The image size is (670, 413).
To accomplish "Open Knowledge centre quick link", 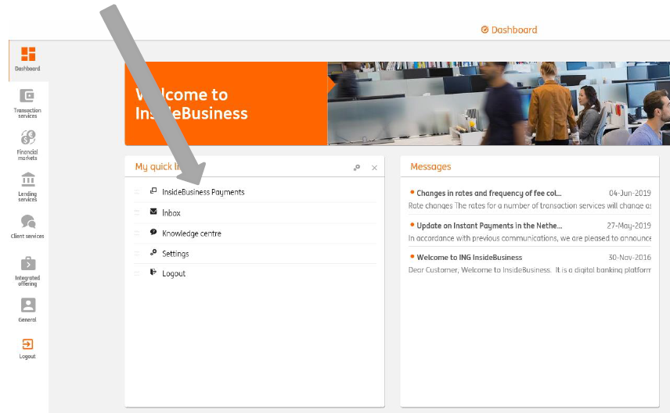I will 191,233.
